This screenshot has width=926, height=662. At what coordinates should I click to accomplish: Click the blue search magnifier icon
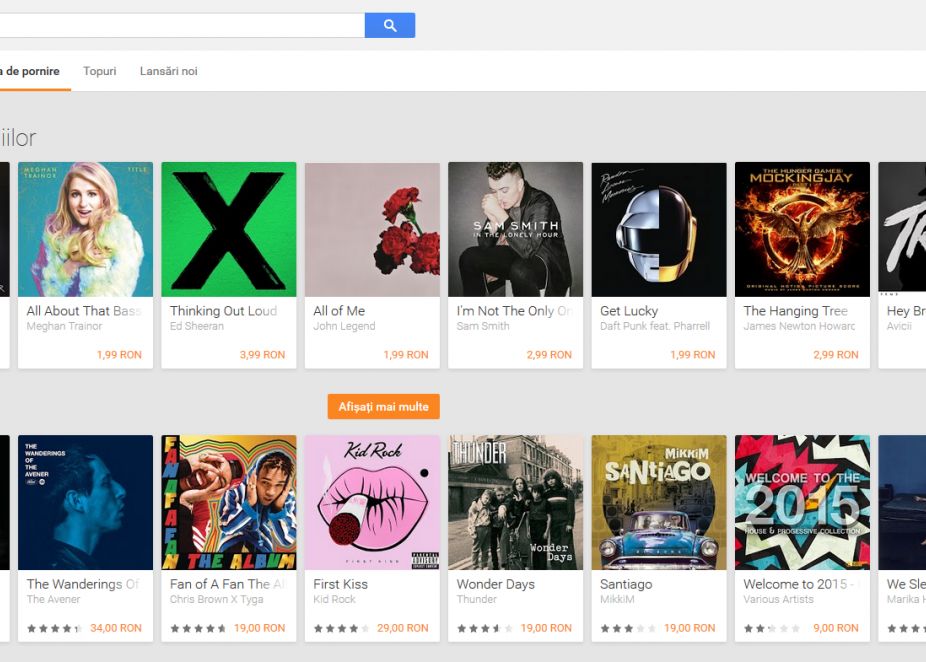tap(389, 24)
